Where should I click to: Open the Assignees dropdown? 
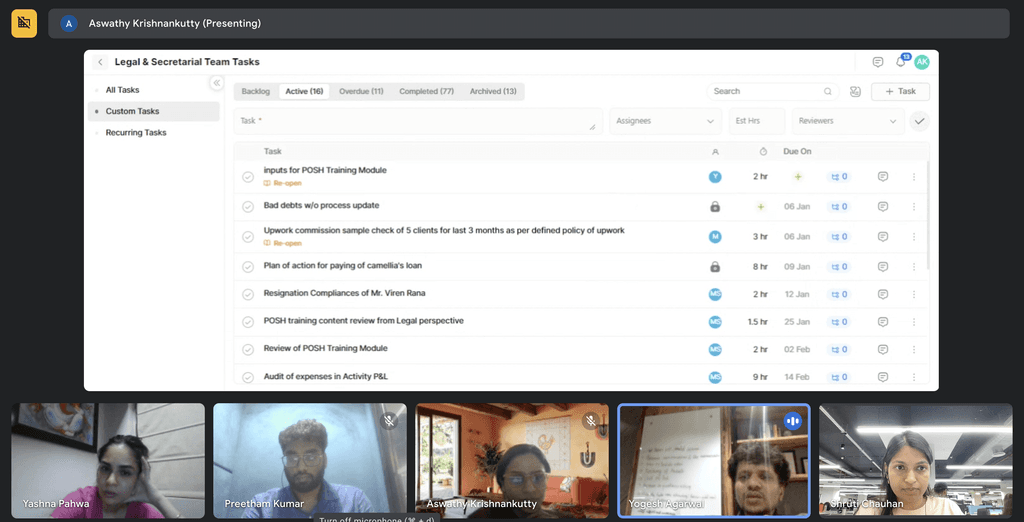665,121
